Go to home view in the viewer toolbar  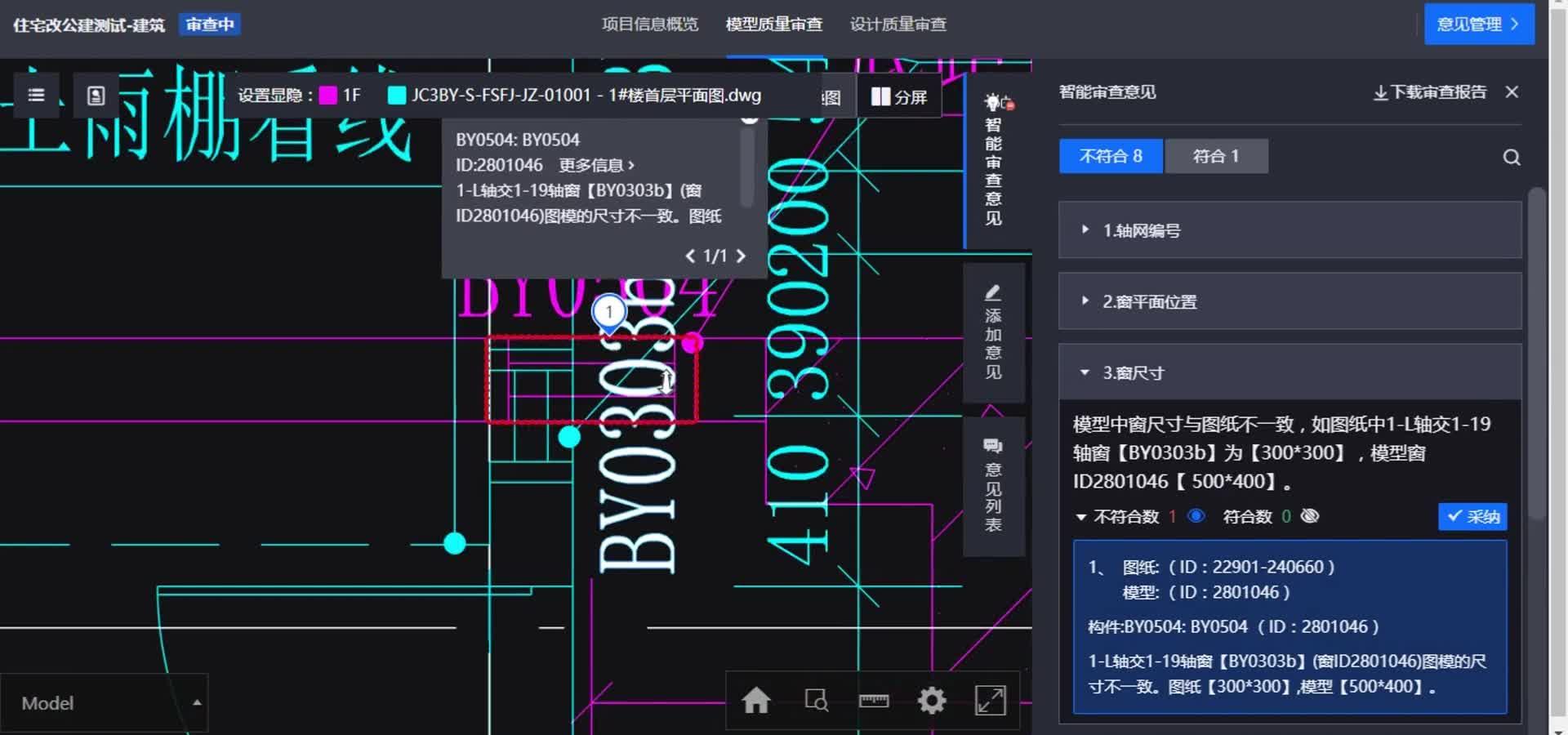pyautogui.click(x=756, y=700)
